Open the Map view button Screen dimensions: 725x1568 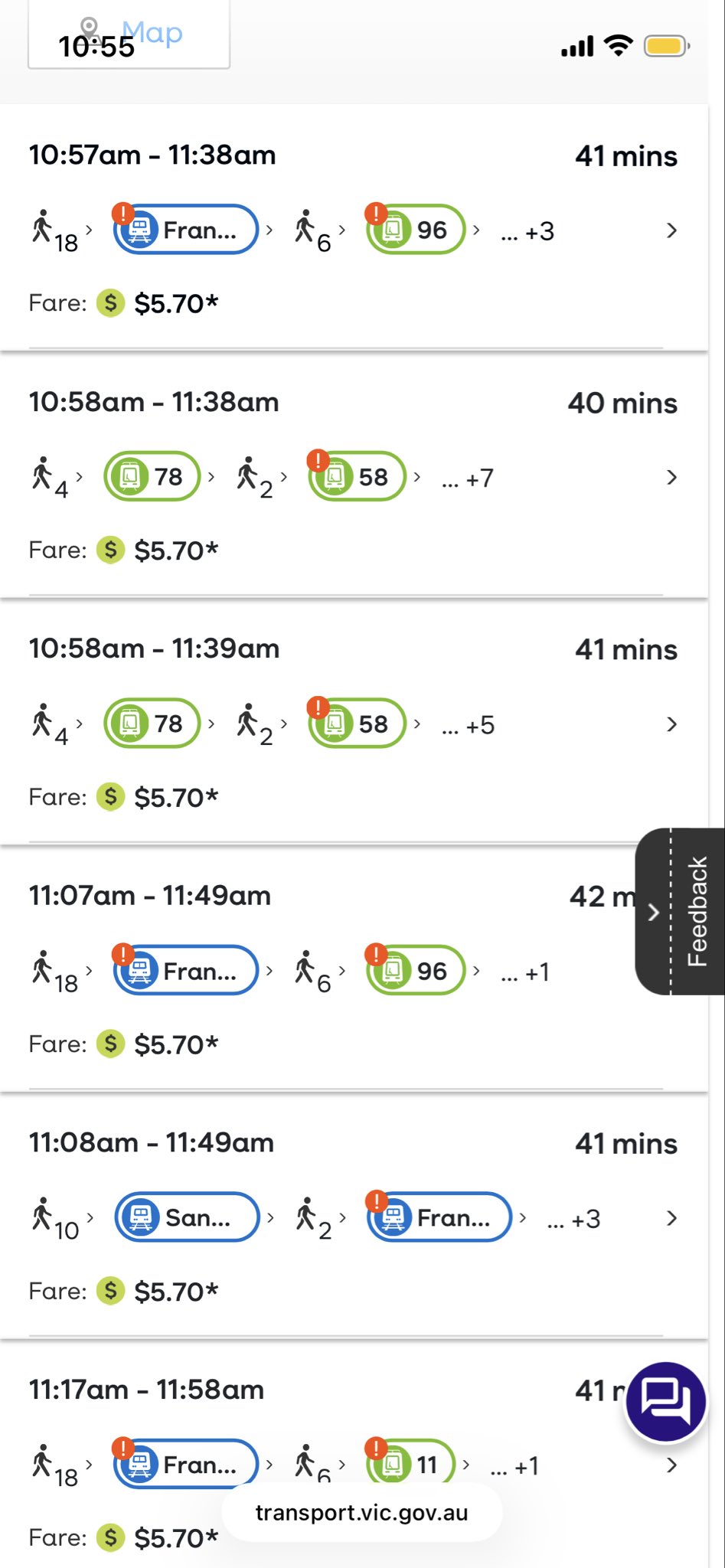pyautogui.click(x=129, y=34)
